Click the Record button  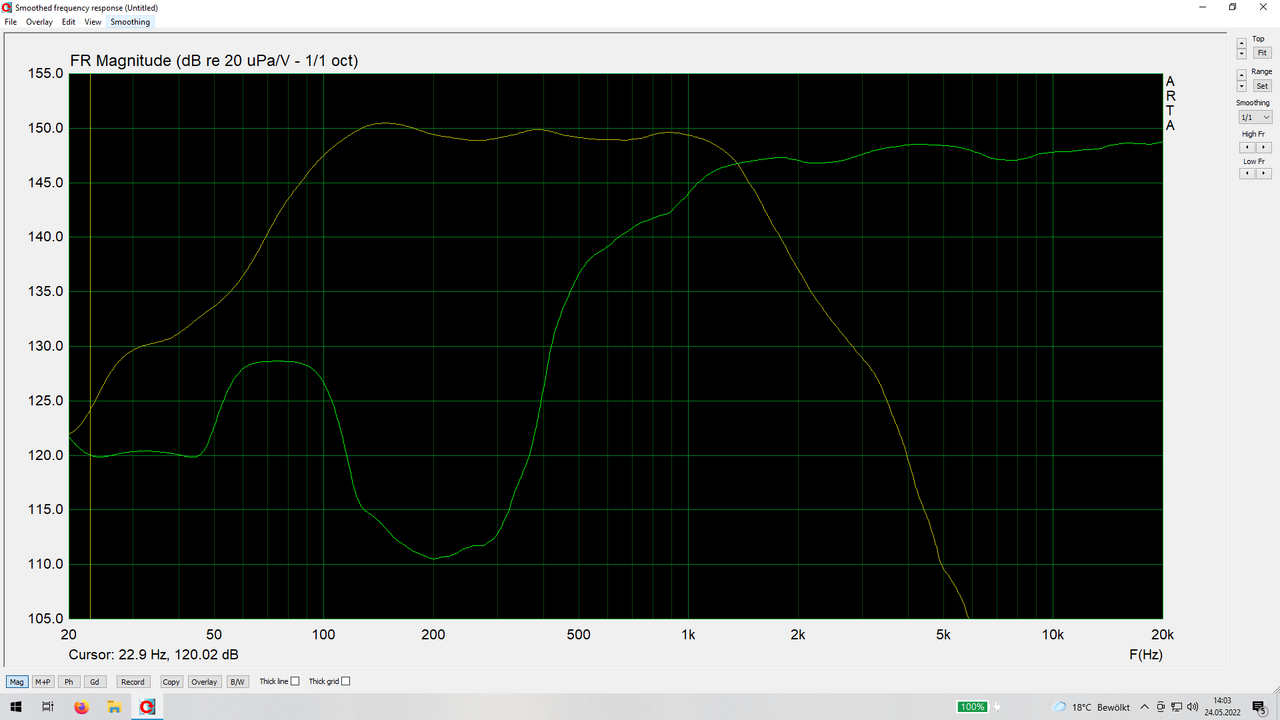point(133,682)
